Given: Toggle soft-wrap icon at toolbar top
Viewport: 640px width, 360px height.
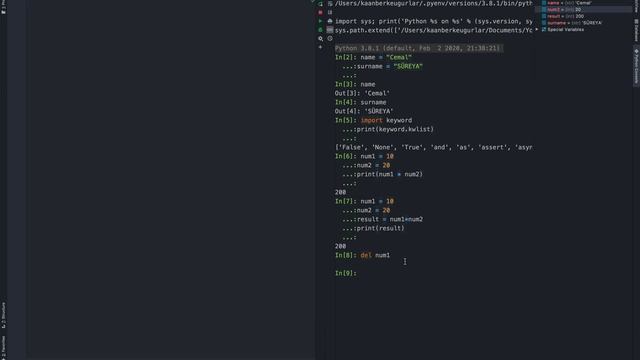Looking at the screenshot, I should (x=330, y=4).
